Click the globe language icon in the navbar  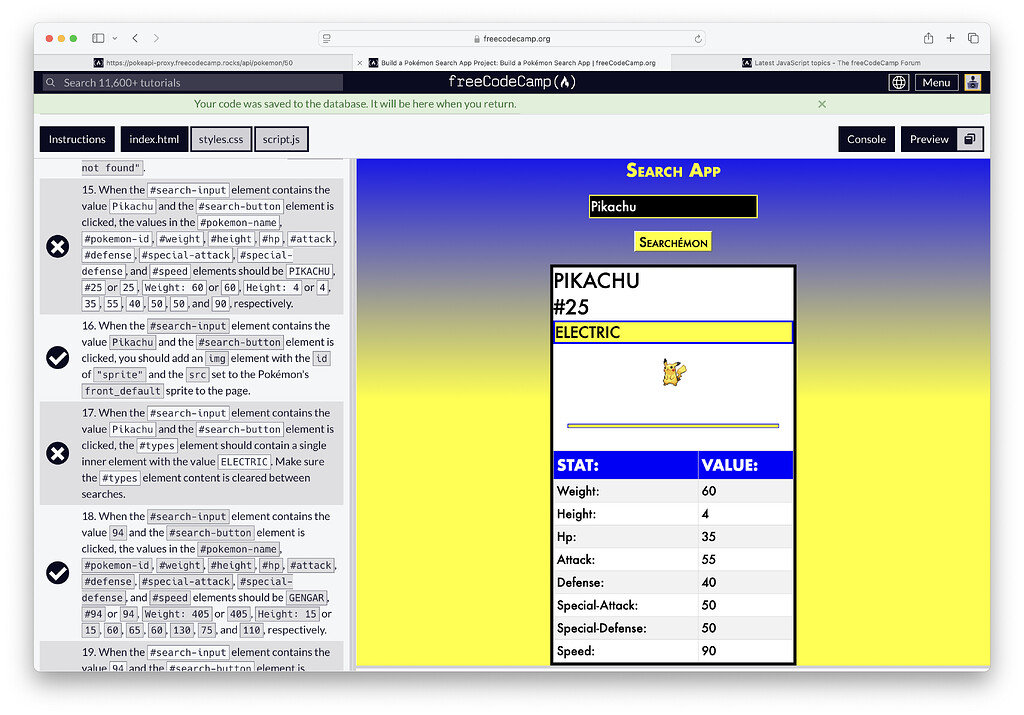898,82
